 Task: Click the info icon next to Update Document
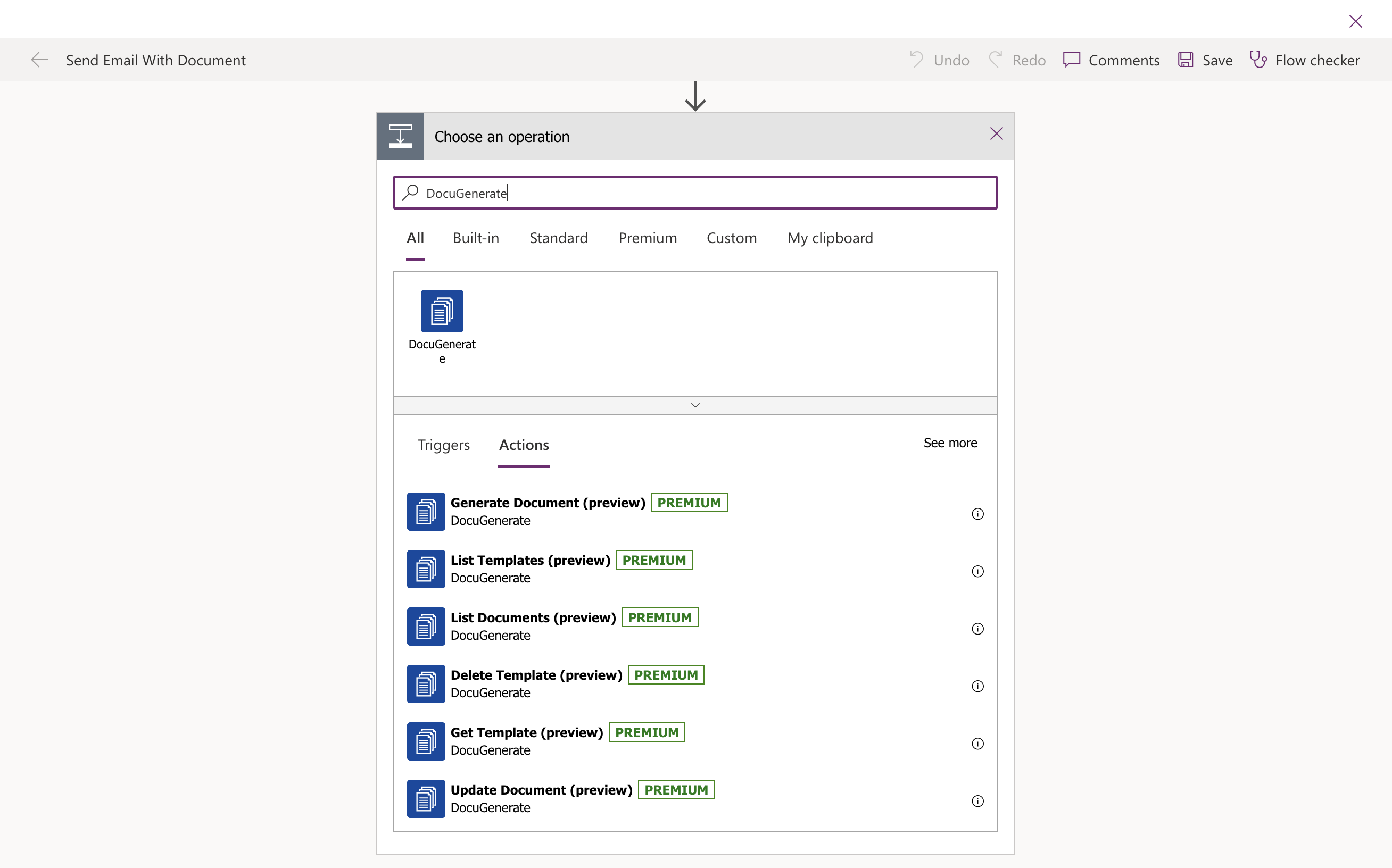click(977, 800)
